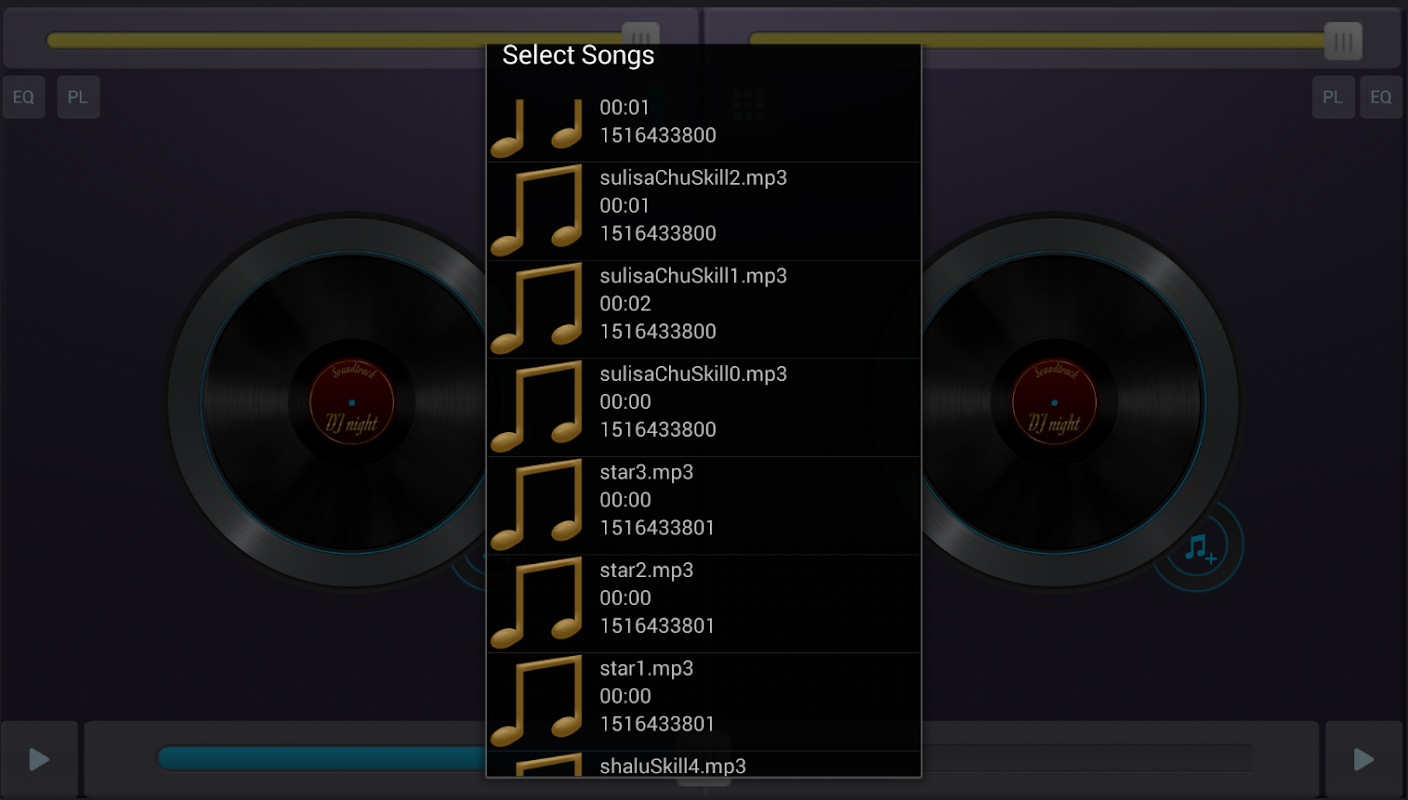The width and height of the screenshot is (1408, 800).
Task: Click music note icon of sulisaChuSkill1.mp3
Action: click(537, 309)
